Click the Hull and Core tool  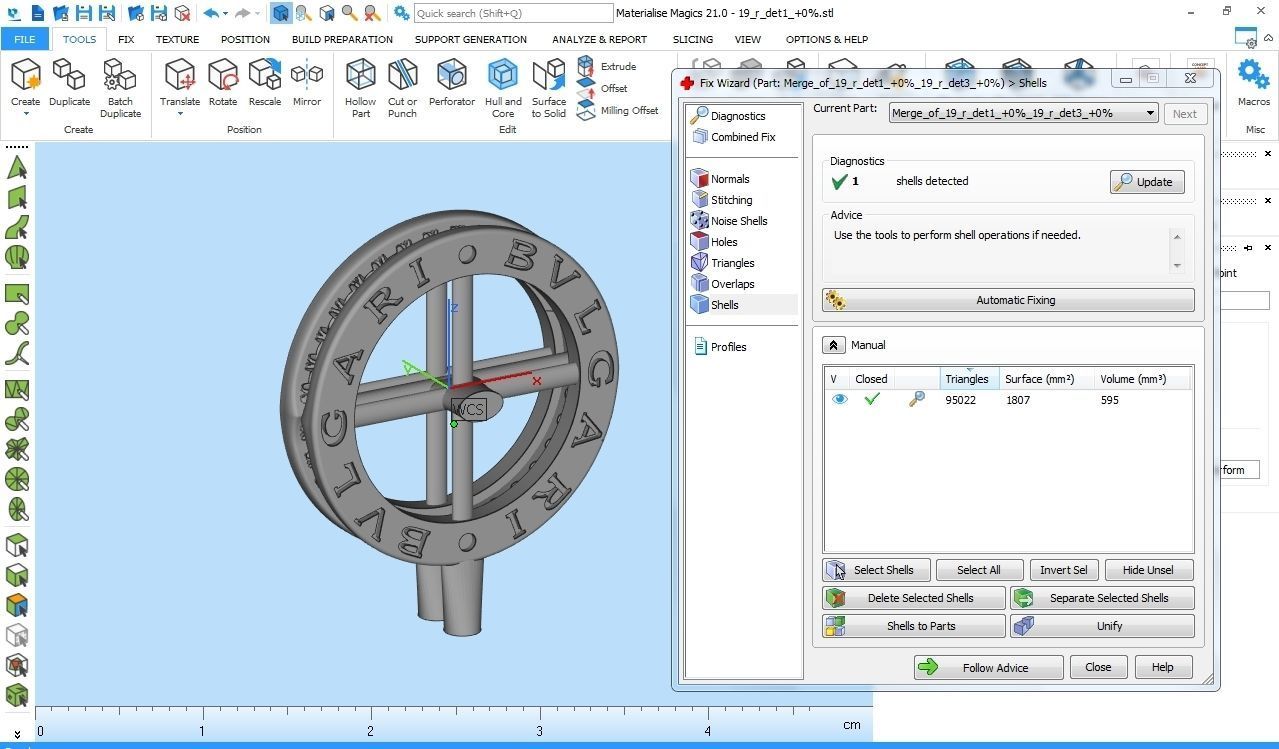(503, 88)
